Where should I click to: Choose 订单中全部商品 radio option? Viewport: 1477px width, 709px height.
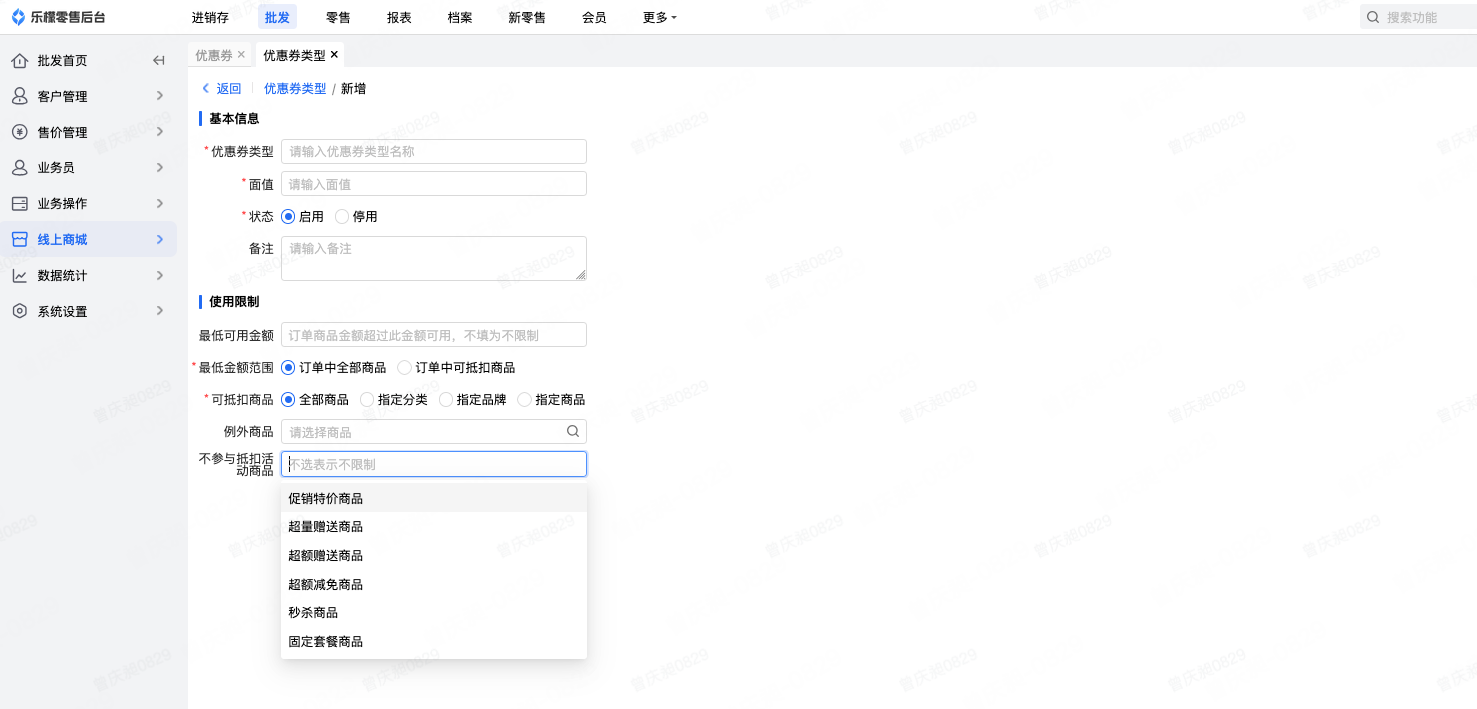(288, 368)
